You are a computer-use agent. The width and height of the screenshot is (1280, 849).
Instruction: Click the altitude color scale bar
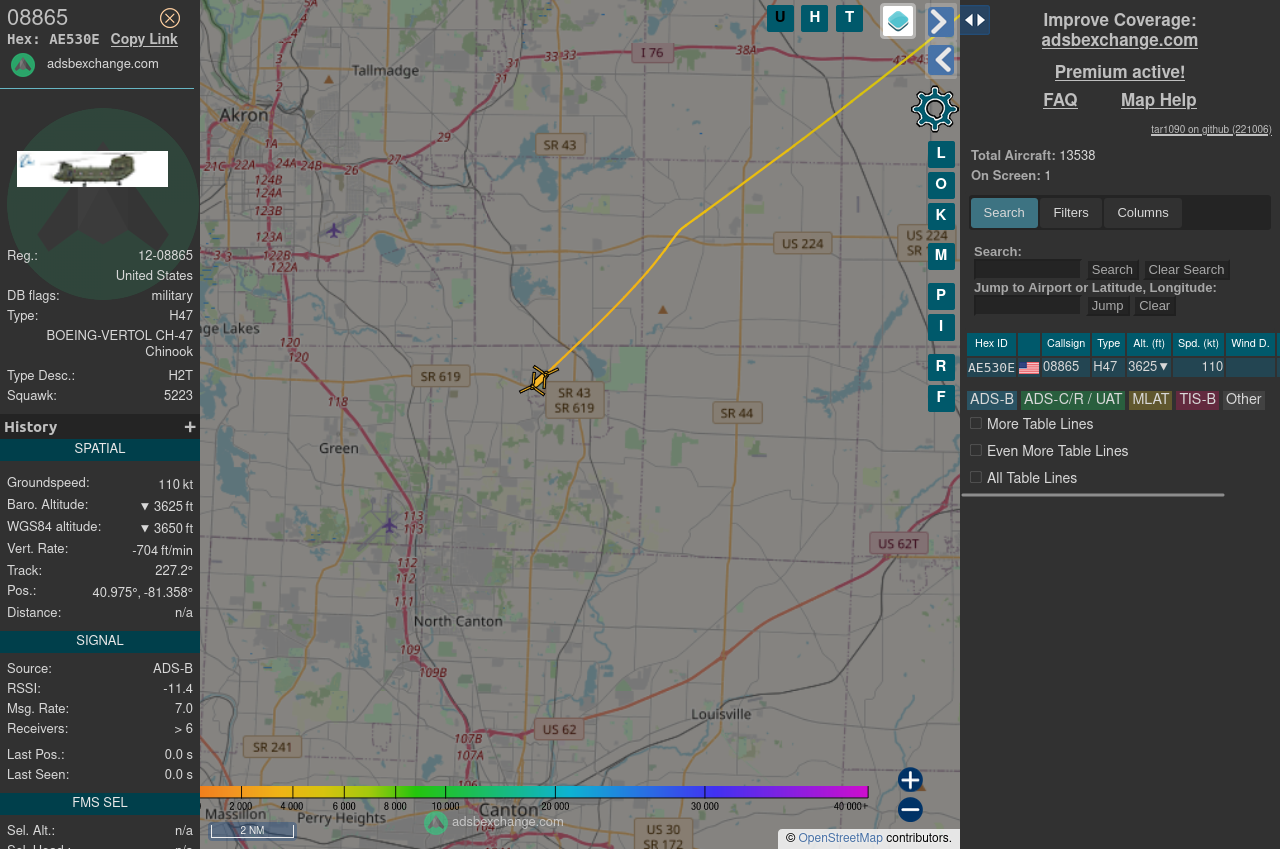click(x=534, y=792)
